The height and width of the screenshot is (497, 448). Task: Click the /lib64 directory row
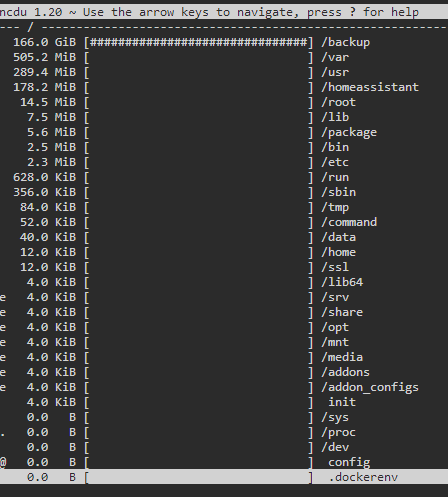click(224, 282)
